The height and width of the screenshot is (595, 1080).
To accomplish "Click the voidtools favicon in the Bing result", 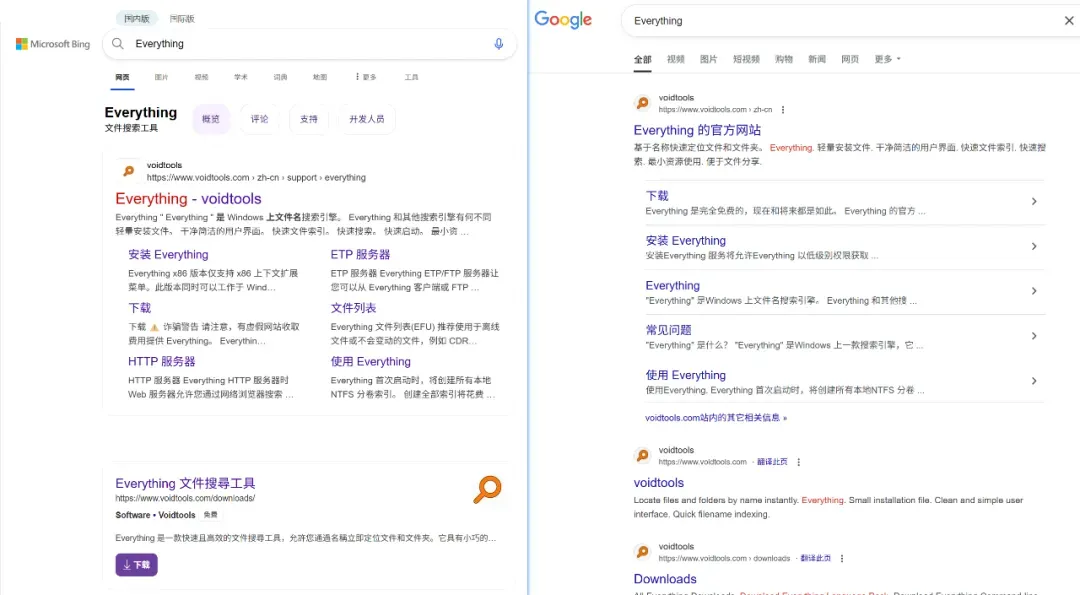I will (x=129, y=171).
